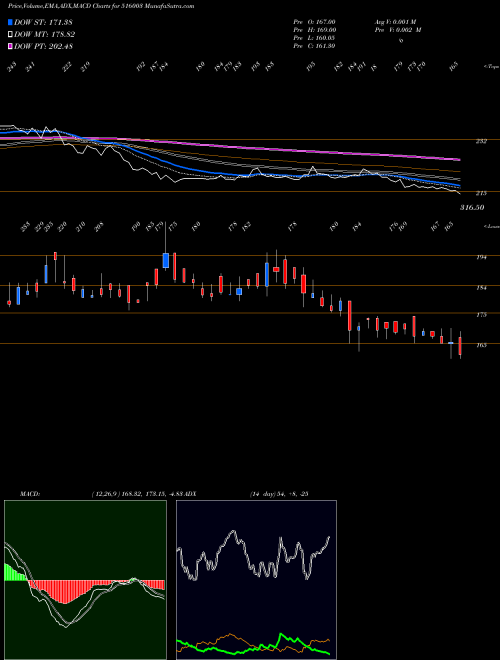The width and height of the screenshot is (500, 660).
Task: Click the Pre H: 169.00 value
Action: tap(314, 30)
